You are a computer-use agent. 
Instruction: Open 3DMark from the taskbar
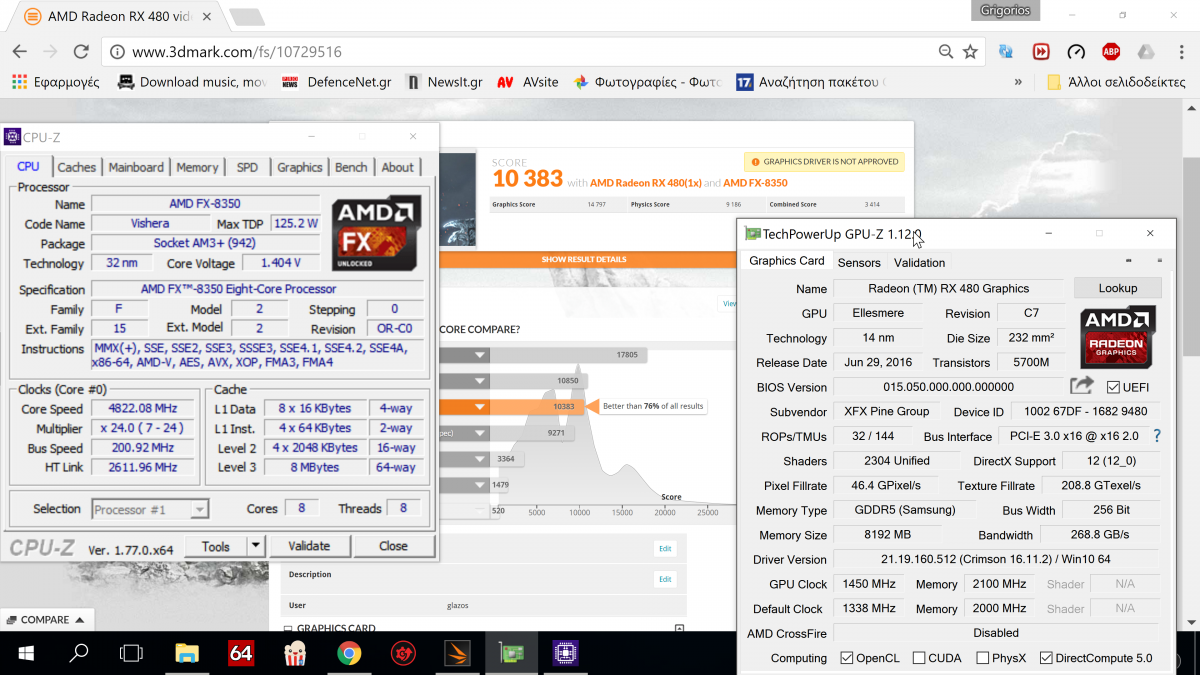point(457,654)
